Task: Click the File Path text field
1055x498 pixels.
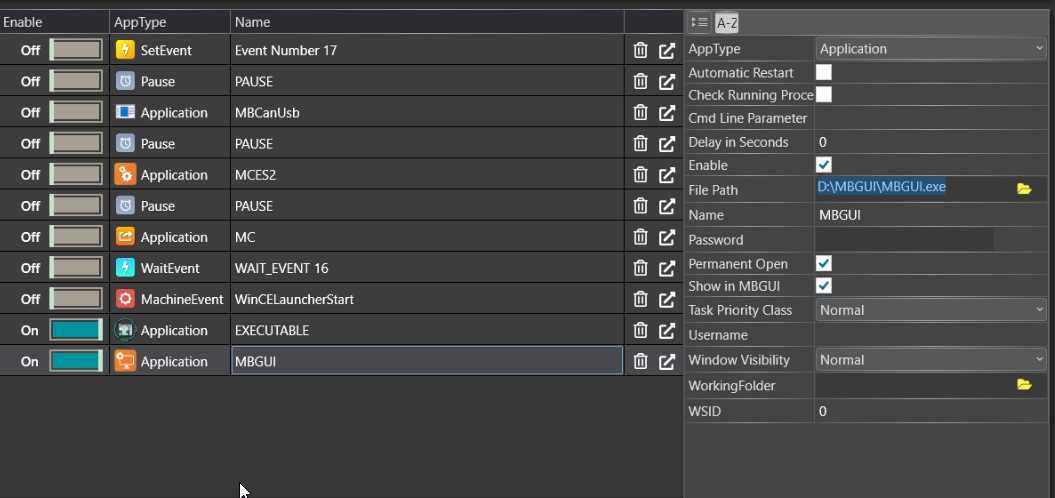Action: (912, 187)
